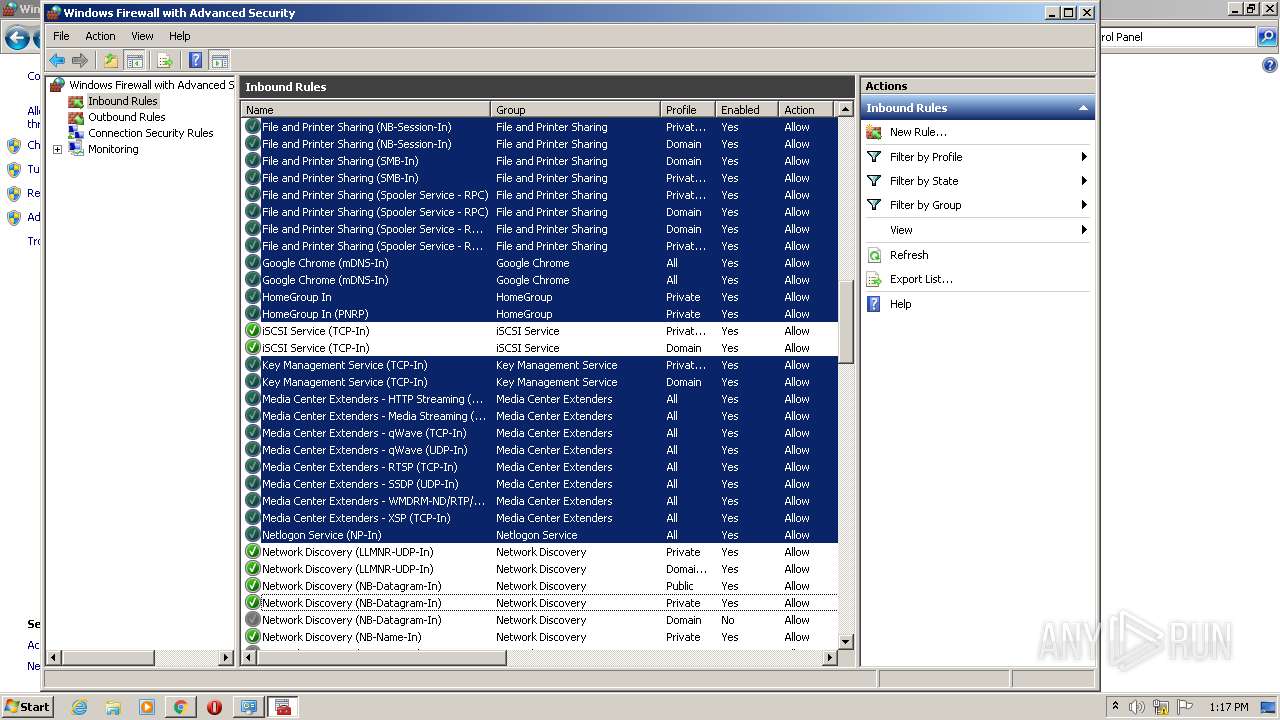This screenshot has width=1280, height=720.
Task: Select the Inbound Rules tree node
Action: pos(122,101)
